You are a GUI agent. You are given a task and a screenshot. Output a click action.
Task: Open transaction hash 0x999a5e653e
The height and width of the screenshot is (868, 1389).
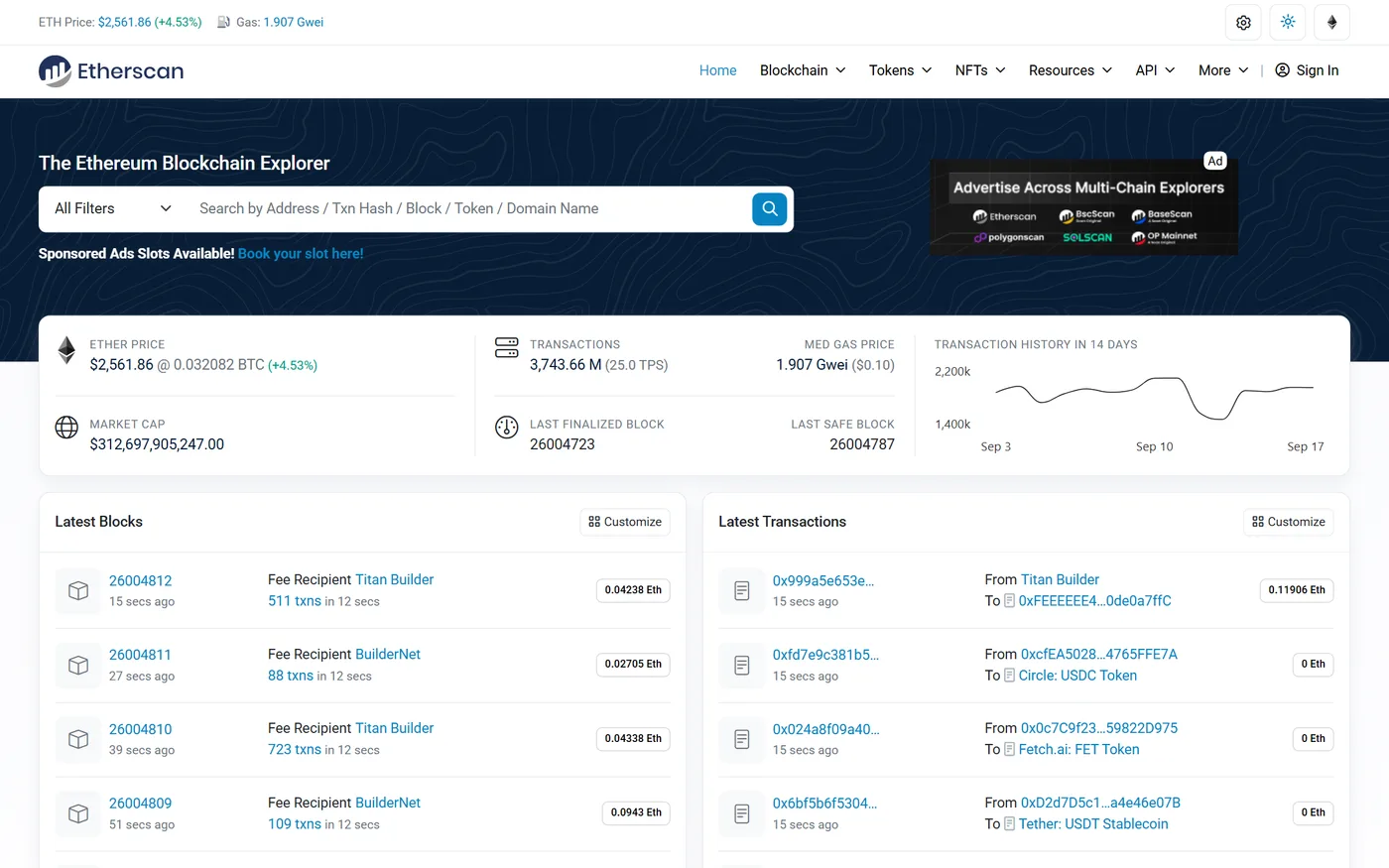(823, 580)
